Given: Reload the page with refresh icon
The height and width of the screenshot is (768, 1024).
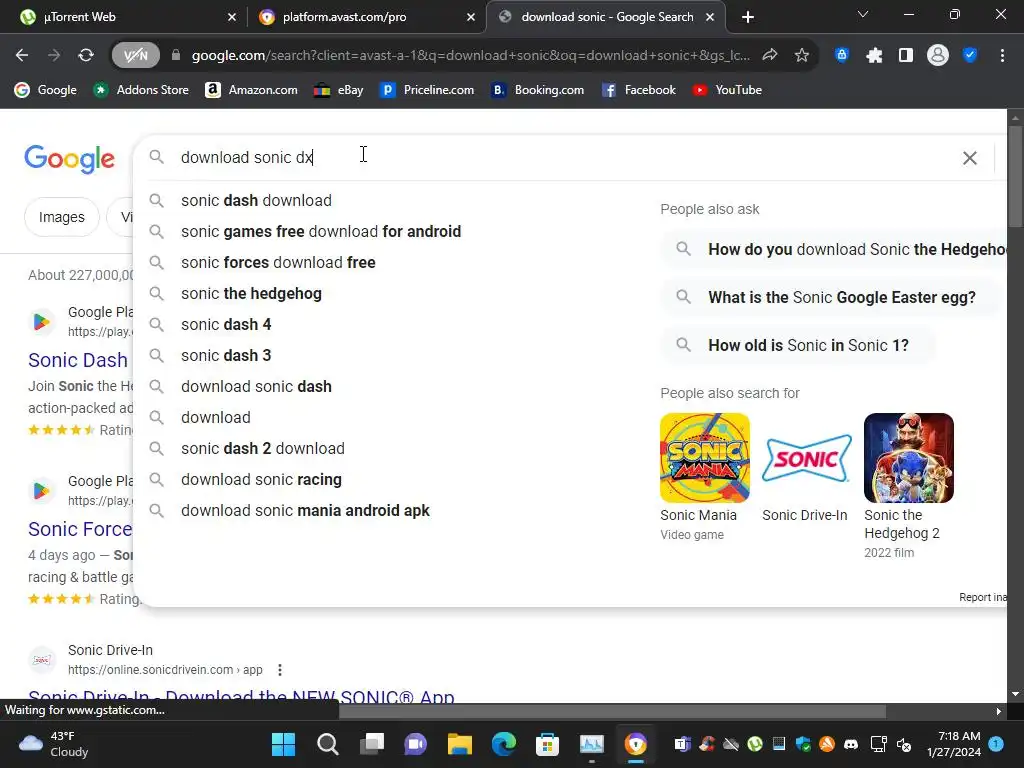Looking at the screenshot, I should (x=86, y=56).
